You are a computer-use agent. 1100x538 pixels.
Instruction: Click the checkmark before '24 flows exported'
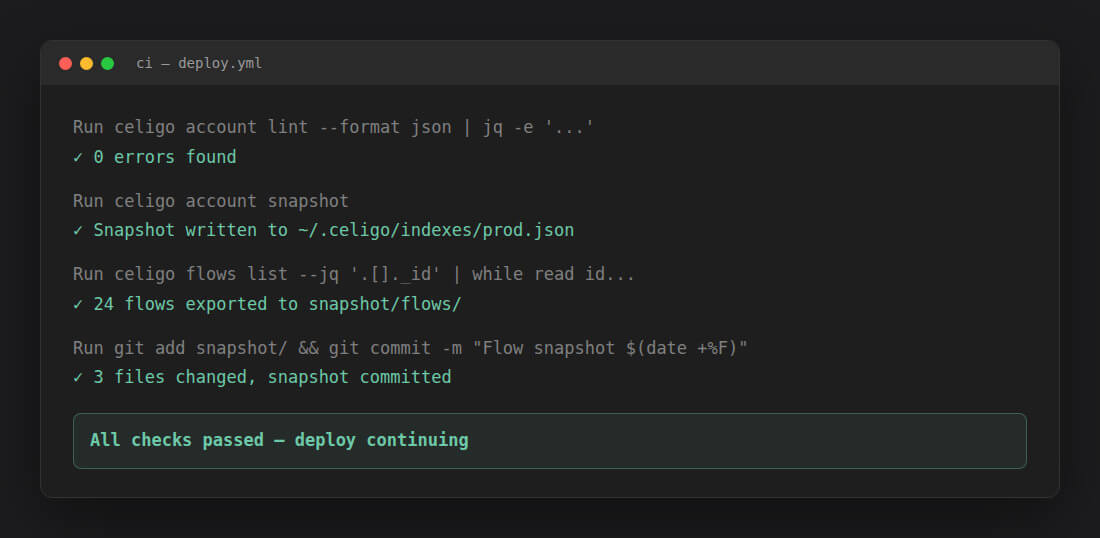tap(78, 304)
